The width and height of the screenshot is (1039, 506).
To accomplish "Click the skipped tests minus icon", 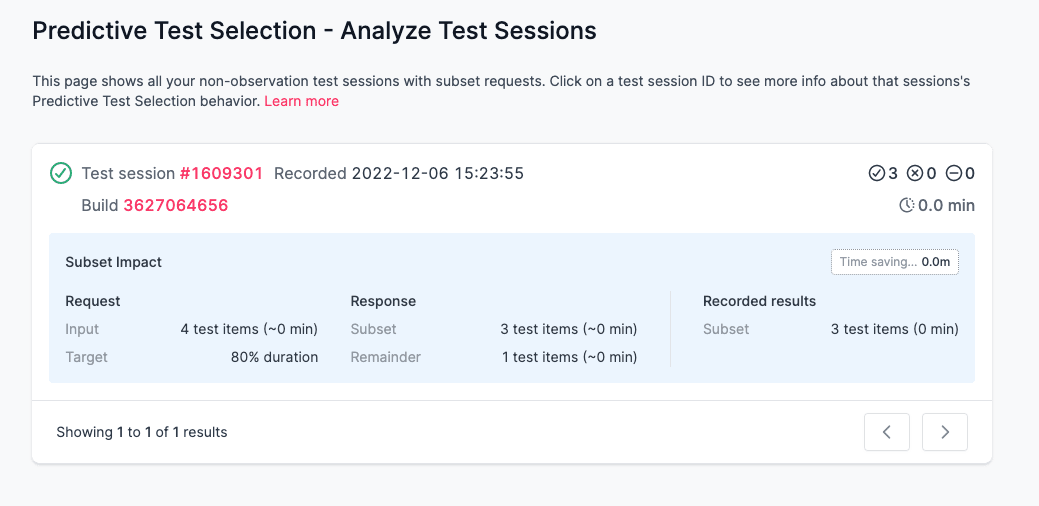I will (x=953, y=174).
